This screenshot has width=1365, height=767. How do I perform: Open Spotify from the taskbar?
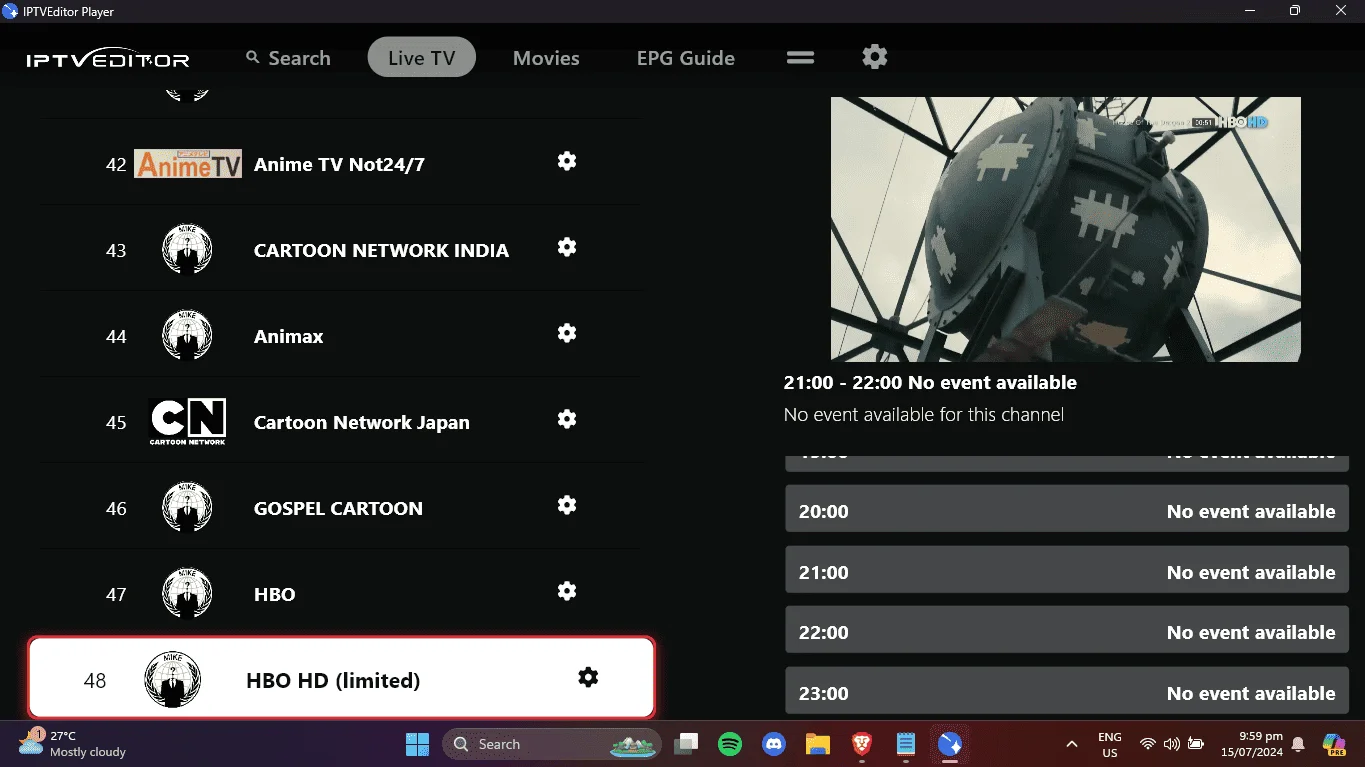coord(730,744)
